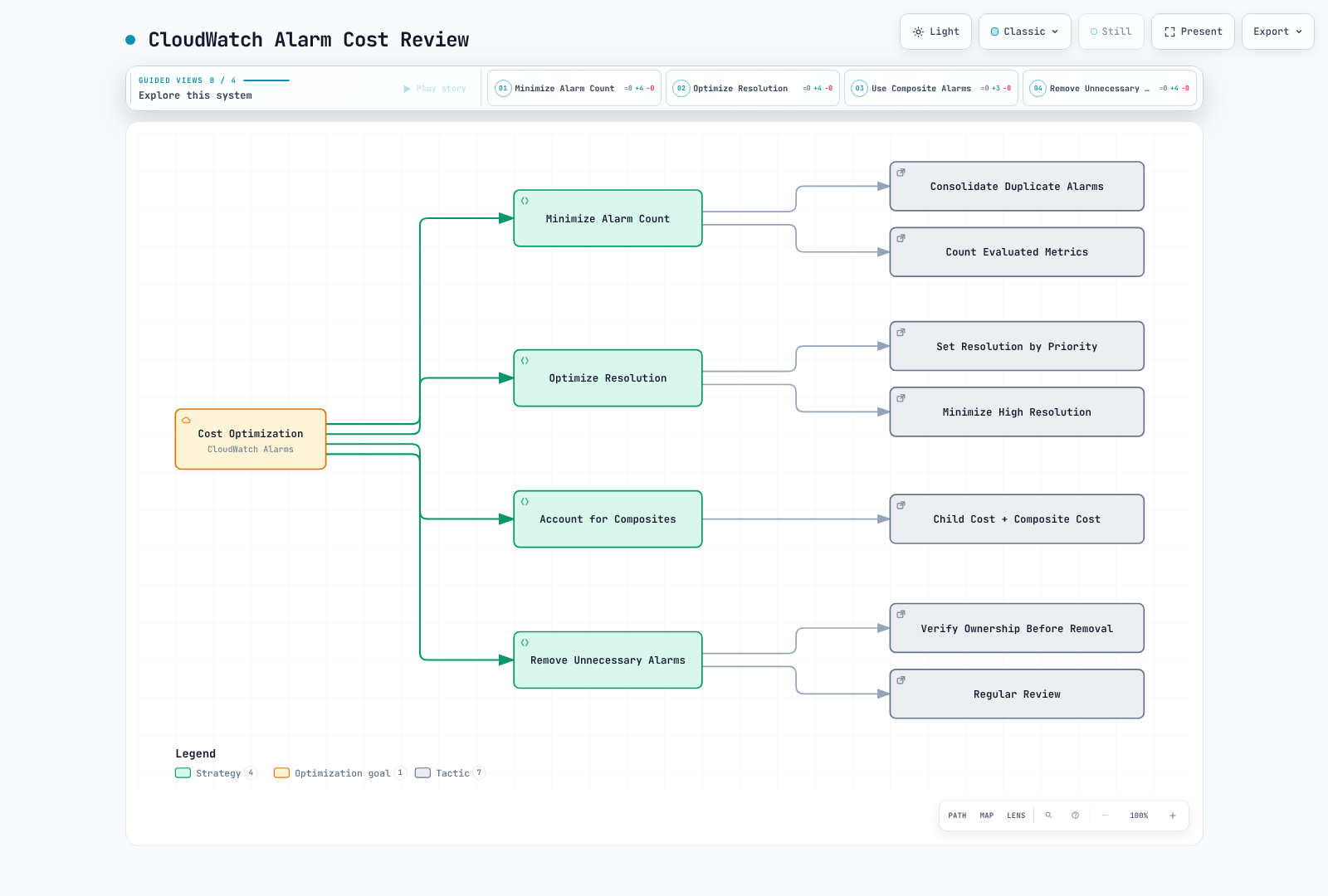Click the icon on Count Evaluated Metrics node
The height and width of the screenshot is (896, 1328).
[901, 238]
